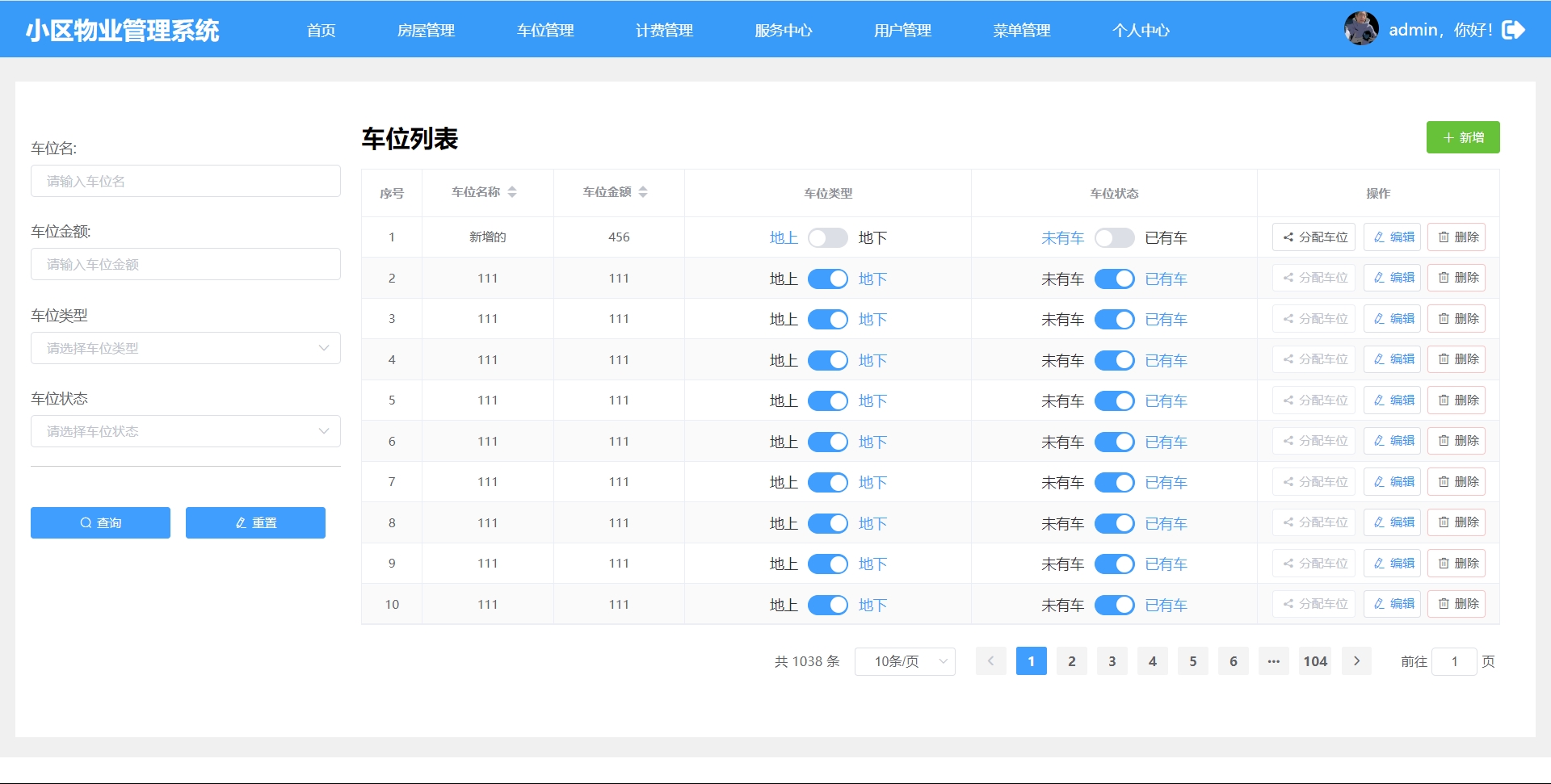The image size is (1551, 784).
Task: Open 首页 in the top navigation
Action: pos(322,30)
